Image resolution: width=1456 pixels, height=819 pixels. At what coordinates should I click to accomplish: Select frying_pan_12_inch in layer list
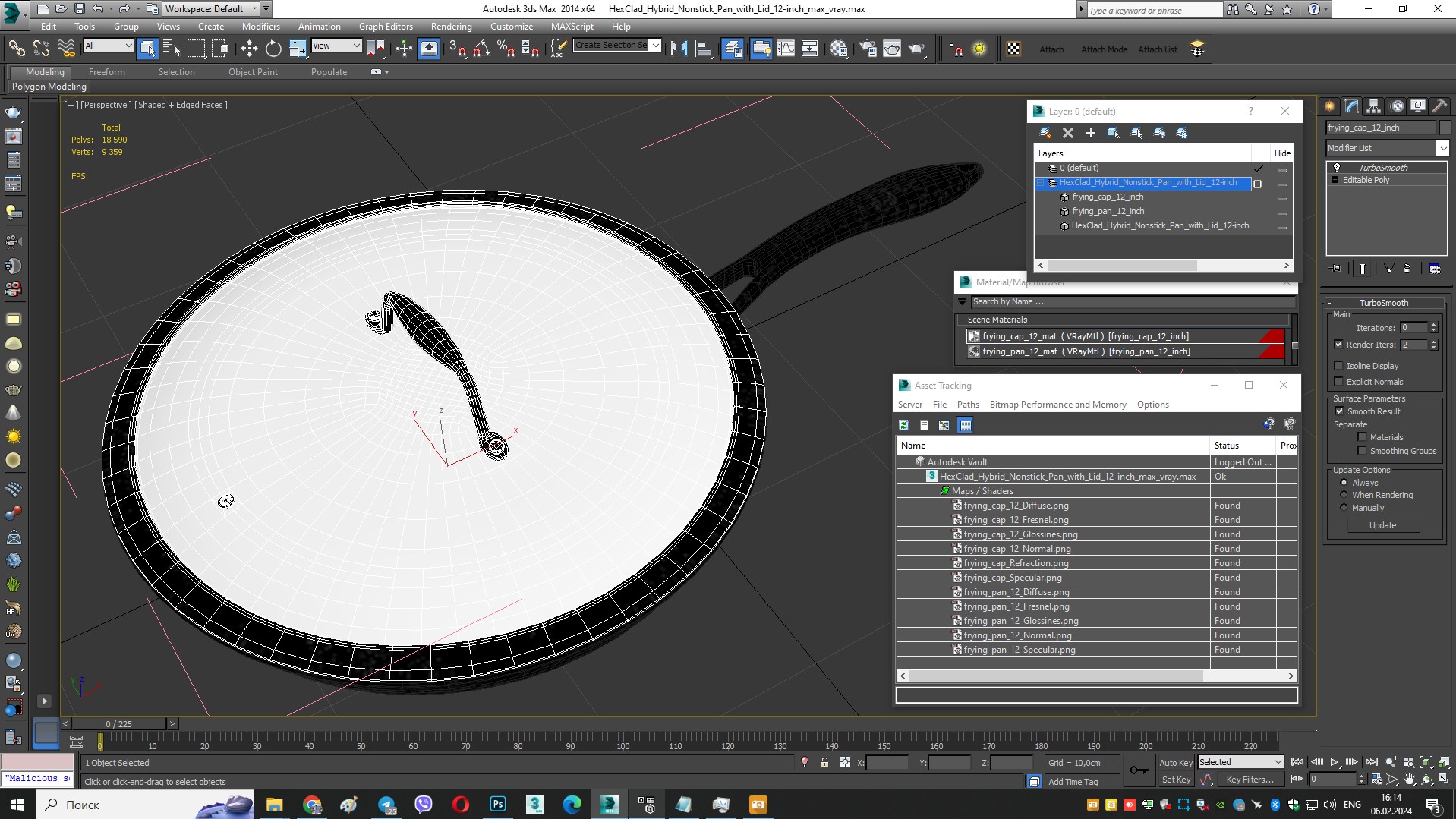(x=1108, y=211)
